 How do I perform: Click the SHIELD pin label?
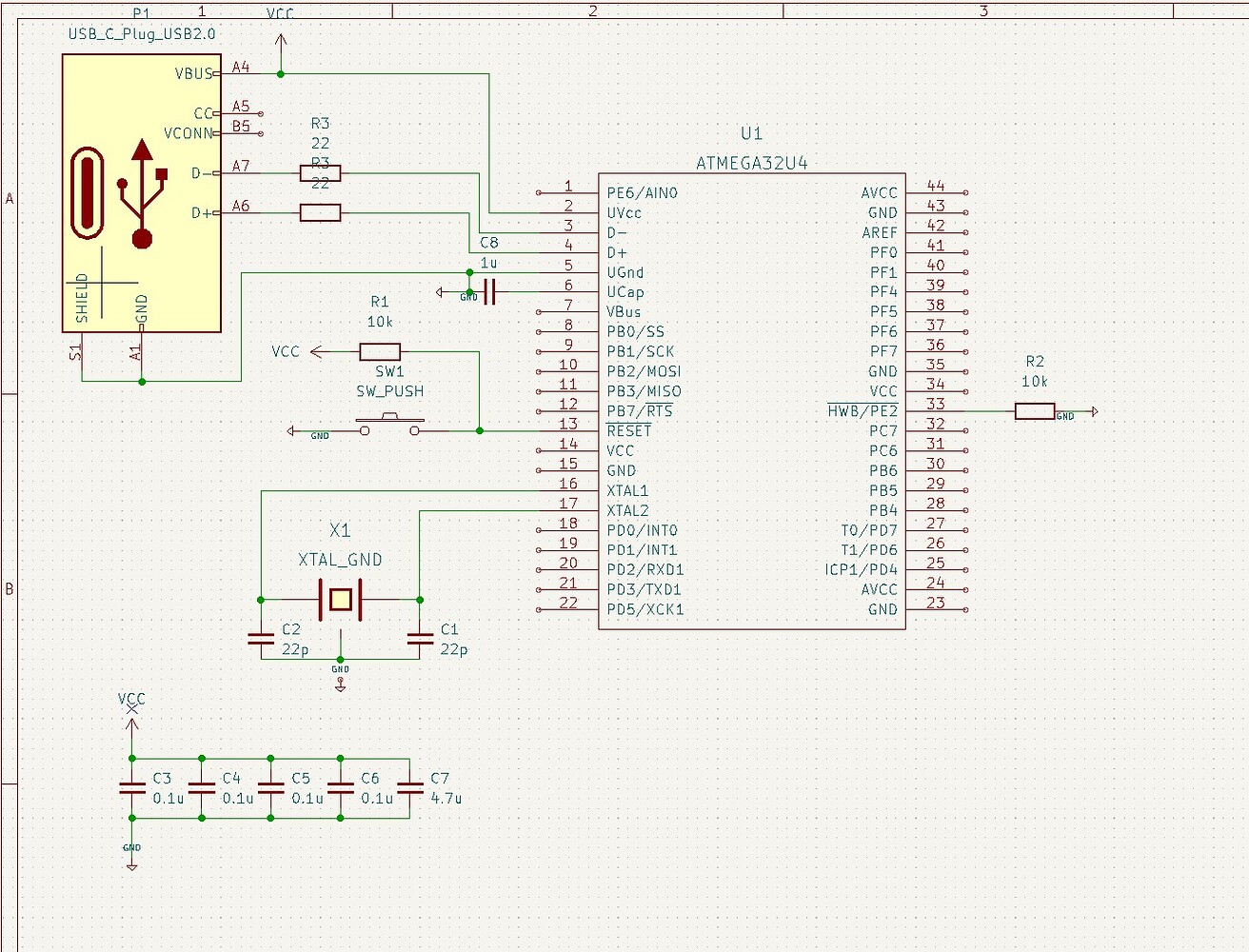click(x=82, y=298)
